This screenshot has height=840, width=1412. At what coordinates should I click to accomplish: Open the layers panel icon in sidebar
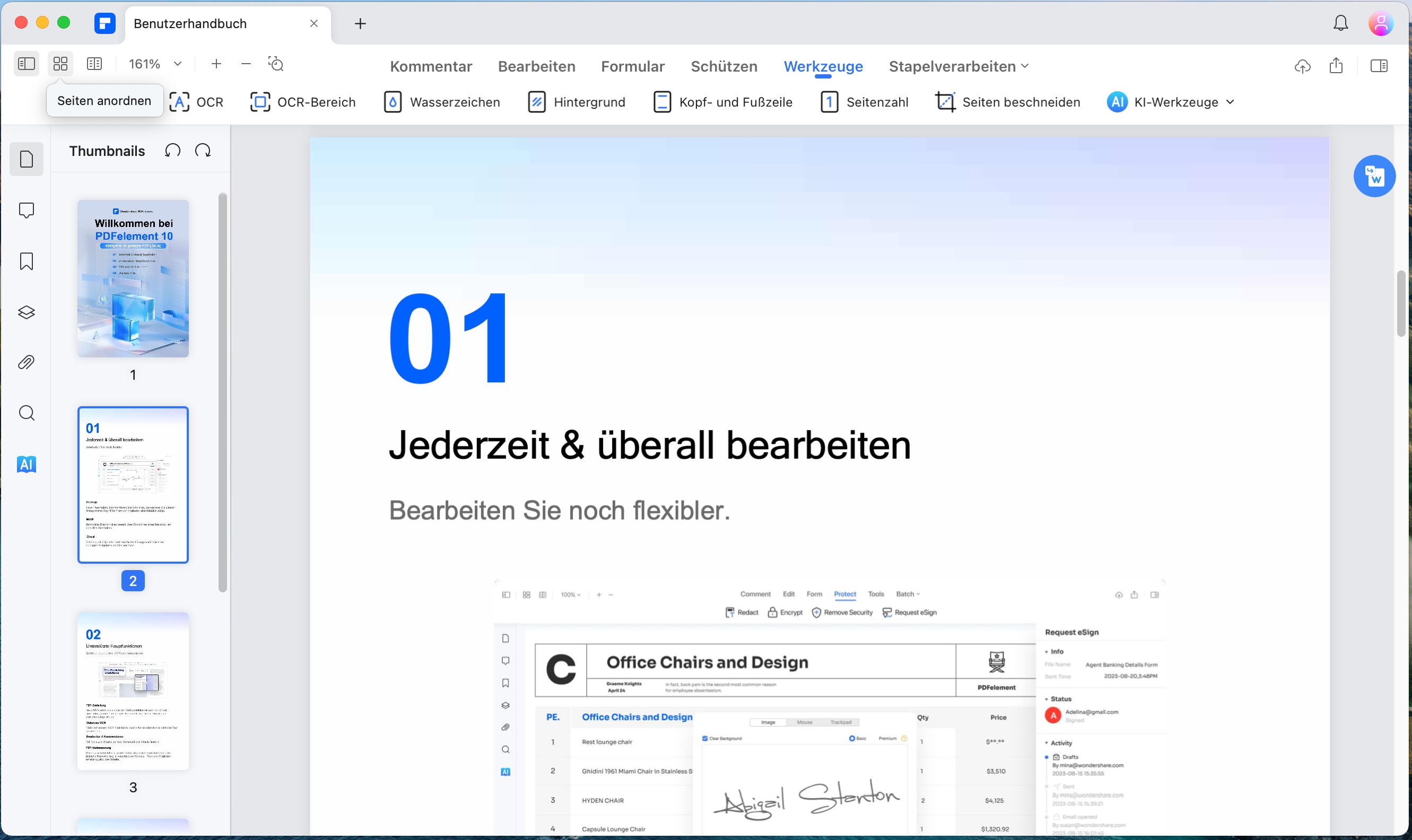26,312
